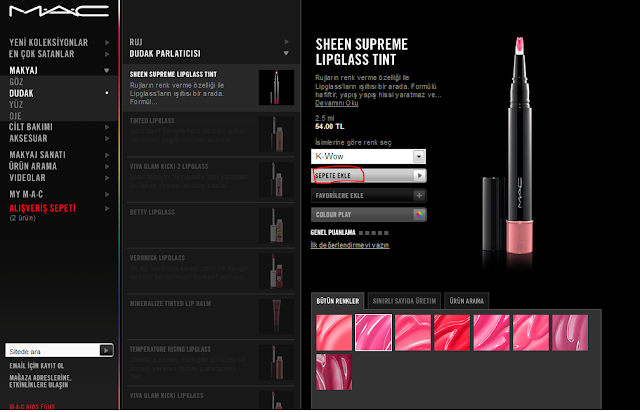Switch to the Sınırlı Sayıda Üretim tab
Viewport: 640px width, 412px height.
point(404,301)
